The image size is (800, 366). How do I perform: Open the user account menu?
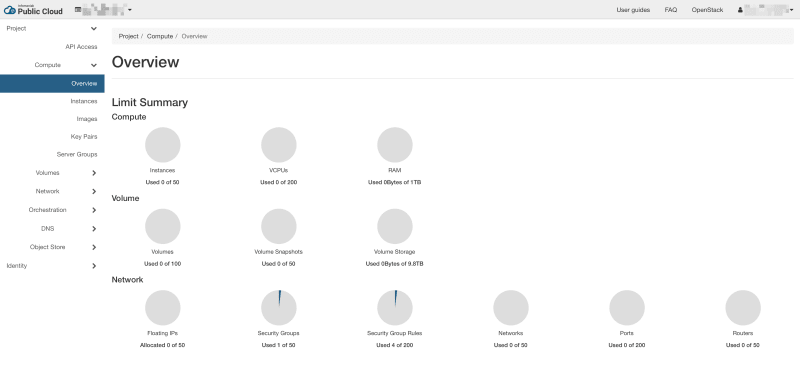[766, 10]
